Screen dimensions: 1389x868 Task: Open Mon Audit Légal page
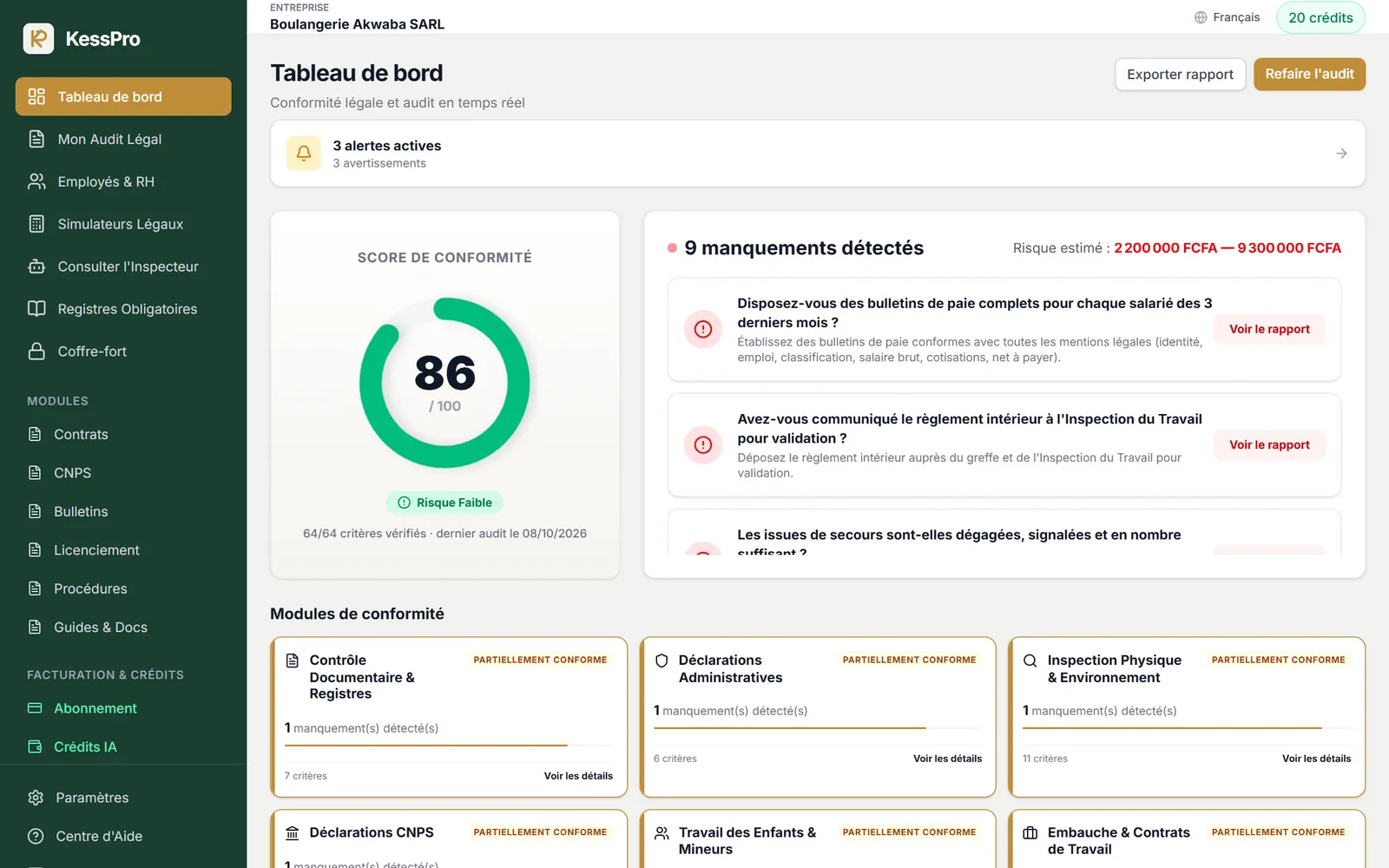click(123, 139)
